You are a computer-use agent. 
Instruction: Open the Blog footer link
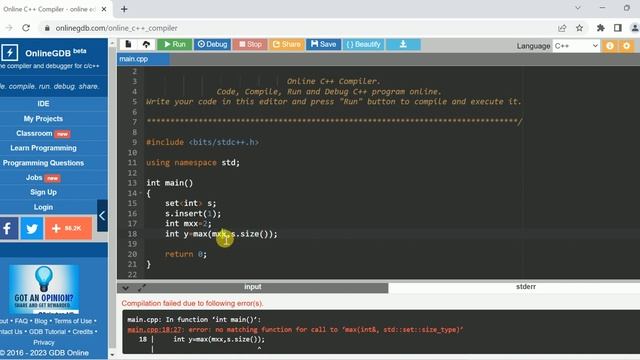click(x=40, y=321)
